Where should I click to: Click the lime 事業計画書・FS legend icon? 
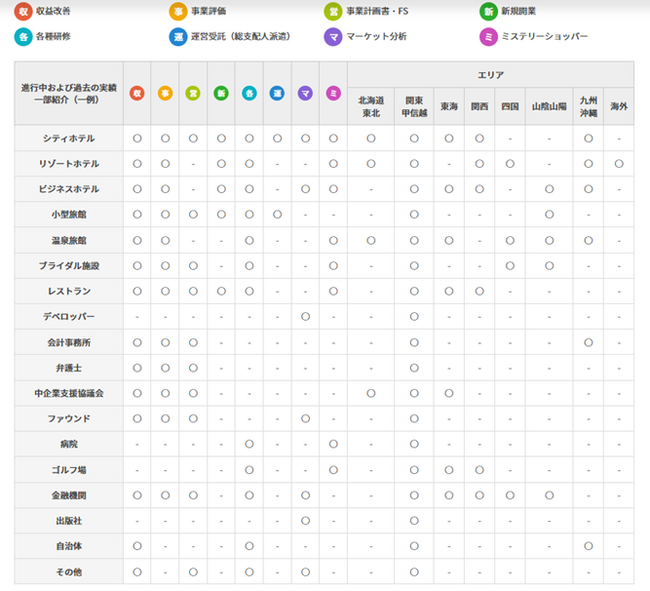click(333, 12)
